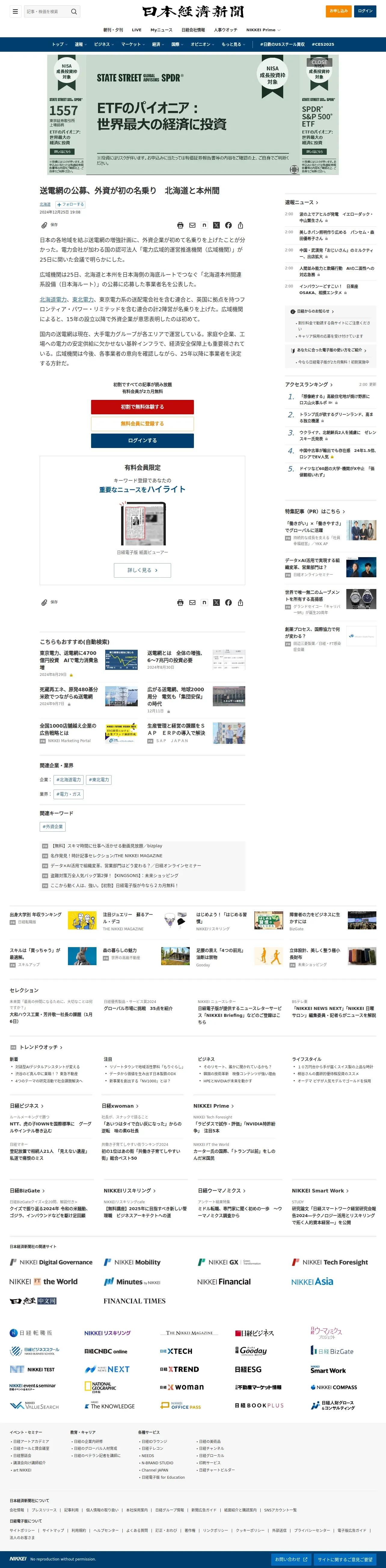This screenshot has height=1568, width=386.
Task: Click the orange お申し込み button
Action: pyautogui.click(x=339, y=11)
